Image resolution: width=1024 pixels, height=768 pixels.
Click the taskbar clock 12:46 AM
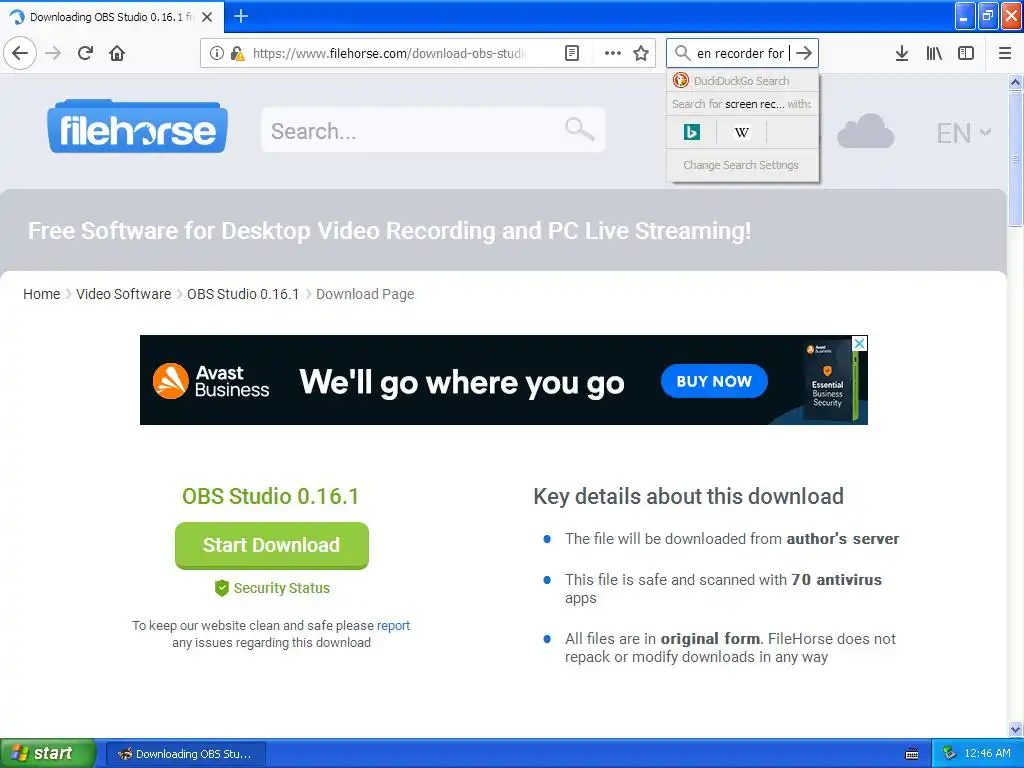[x=987, y=754]
